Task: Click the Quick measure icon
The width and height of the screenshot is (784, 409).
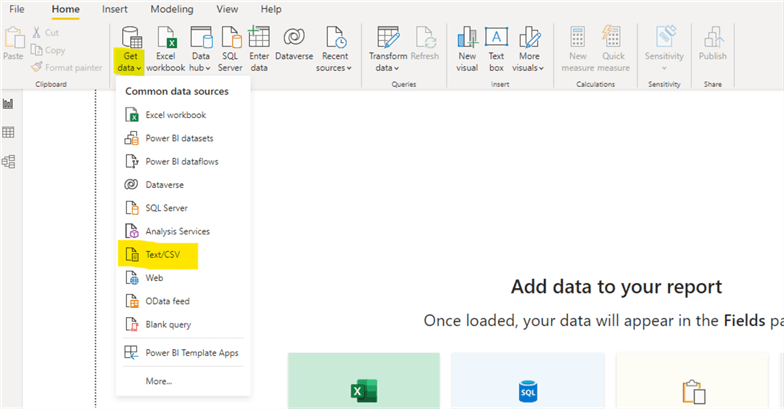Action: (x=613, y=50)
